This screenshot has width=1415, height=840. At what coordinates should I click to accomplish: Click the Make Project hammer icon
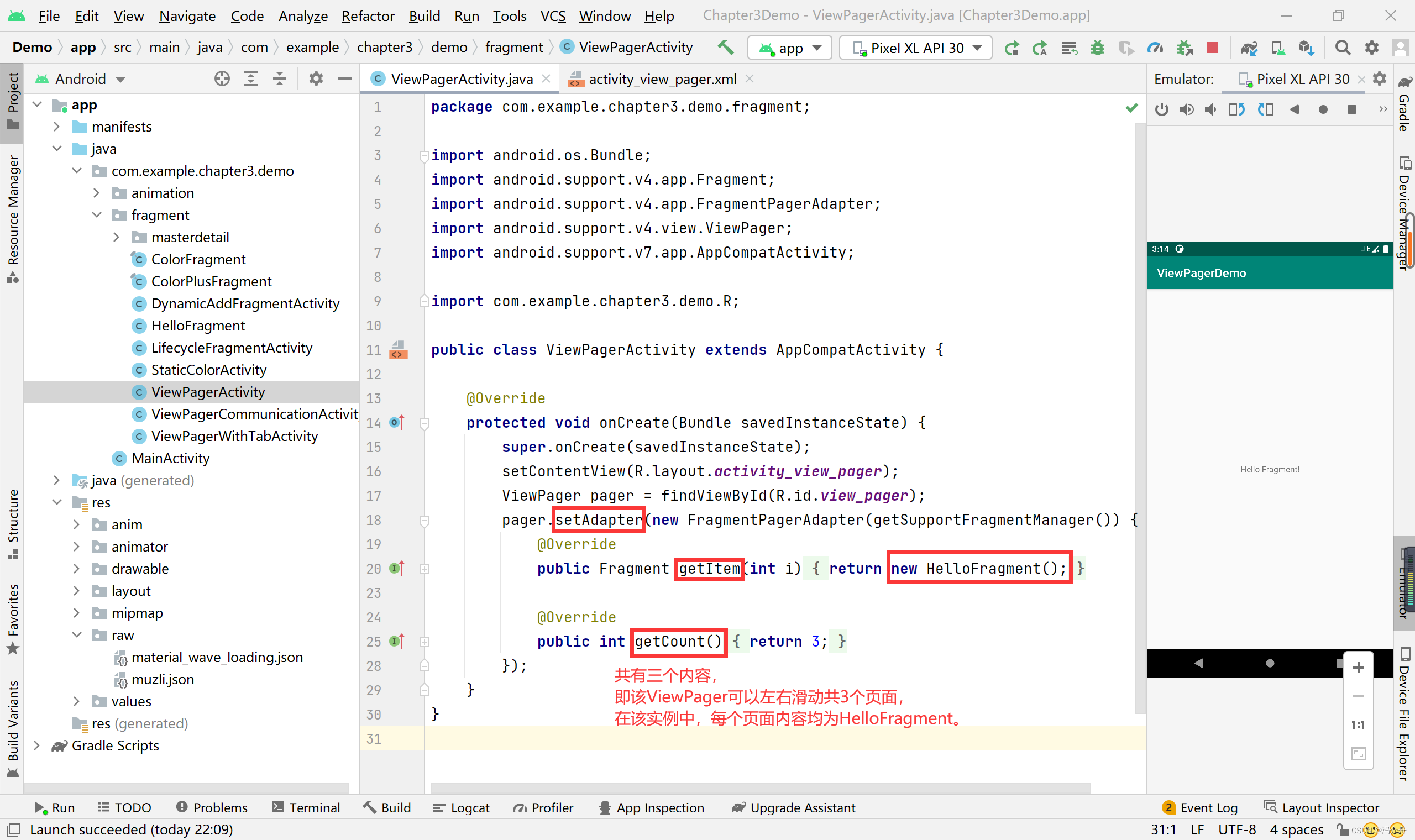(x=725, y=48)
